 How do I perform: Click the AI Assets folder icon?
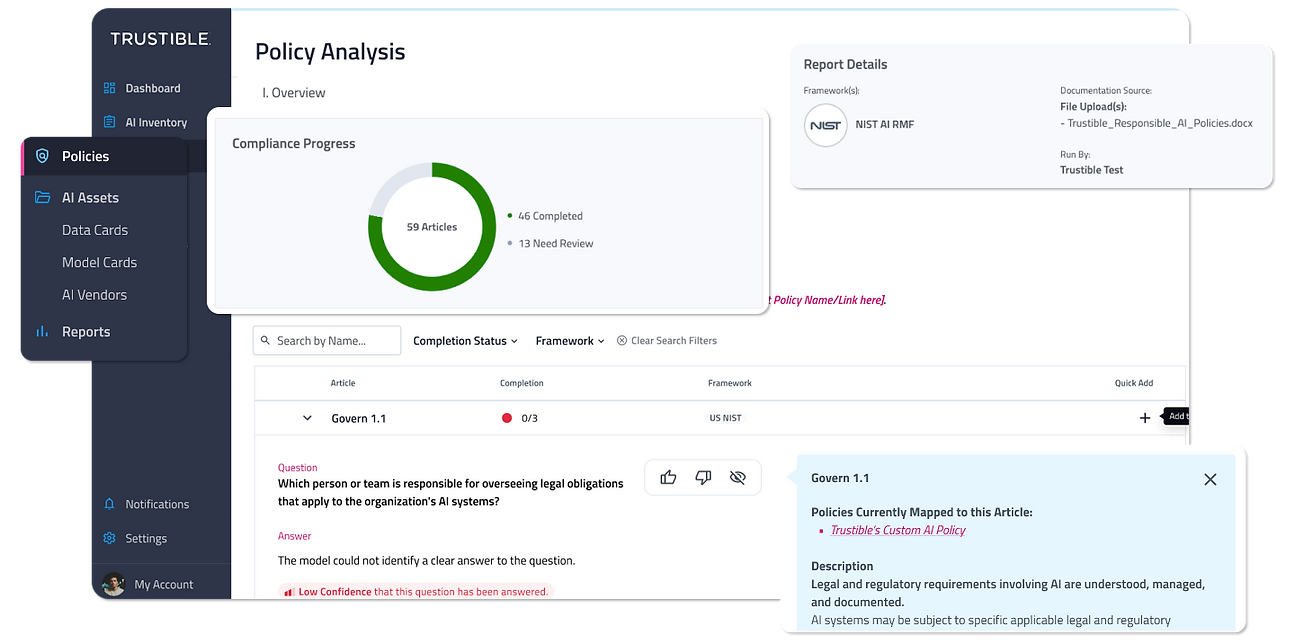point(42,197)
